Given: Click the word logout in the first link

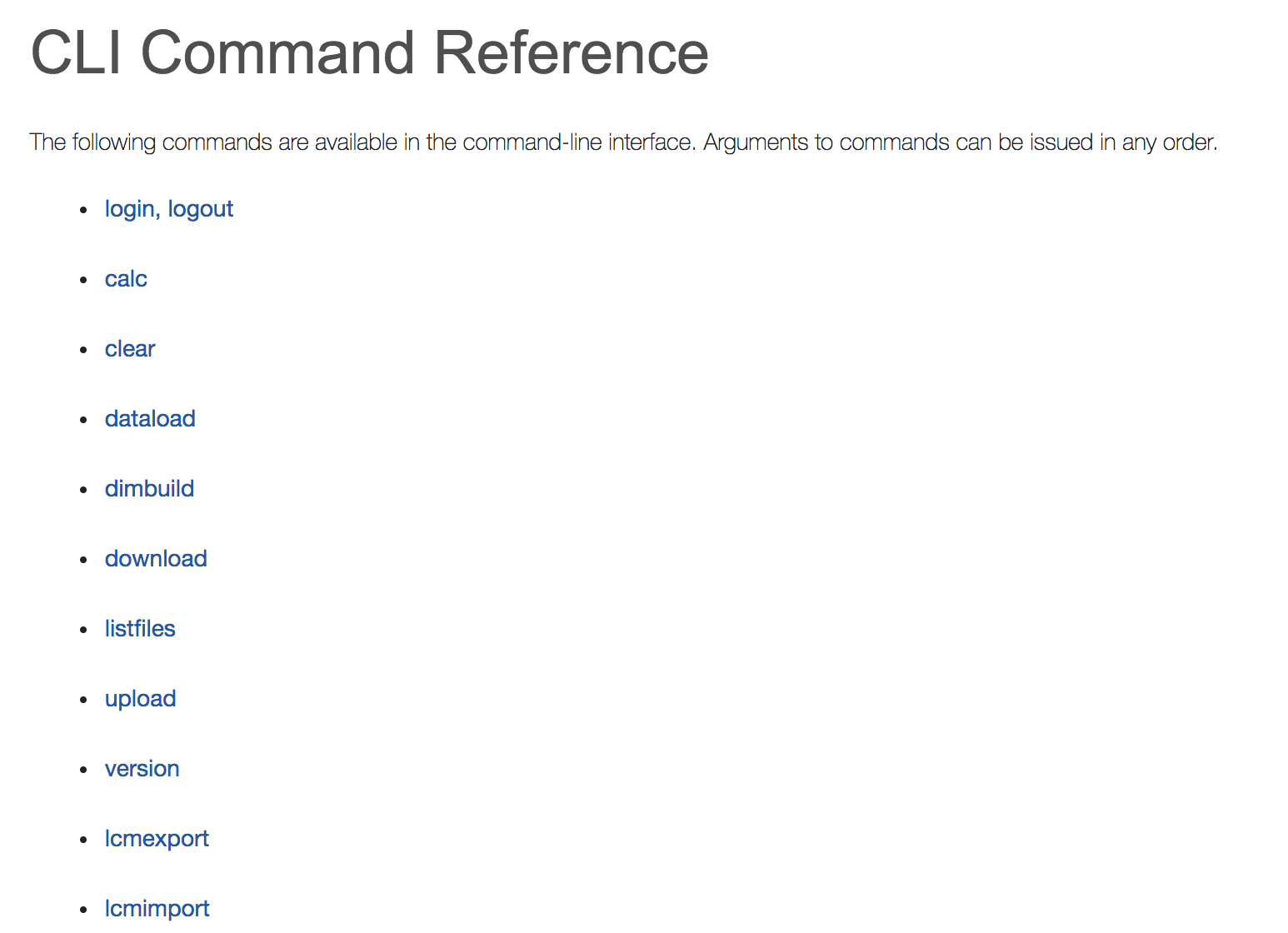Looking at the screenshot, I should 201,209.
